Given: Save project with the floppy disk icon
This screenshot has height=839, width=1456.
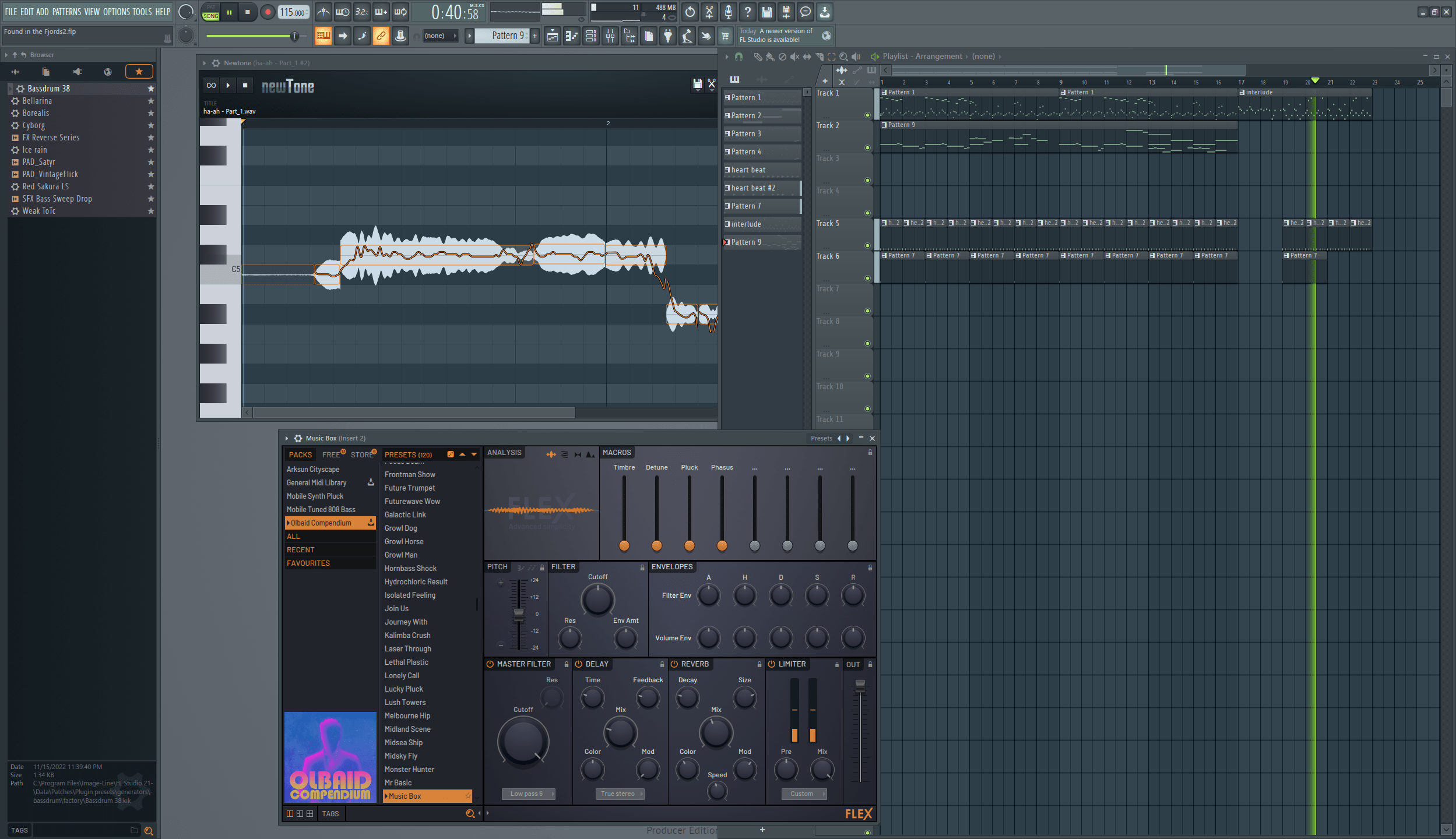Looking at the screenshot, I should click(766, 12).
